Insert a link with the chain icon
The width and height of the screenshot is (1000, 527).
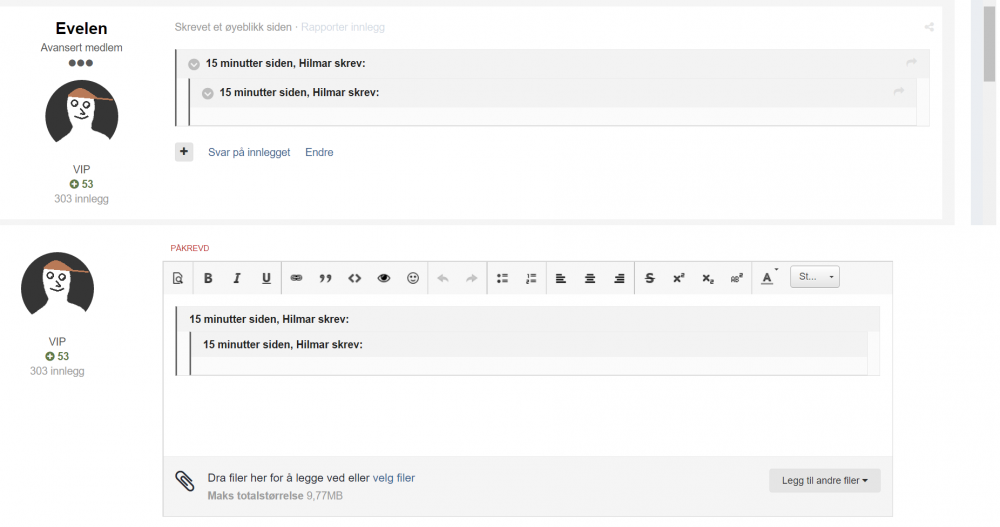[x=296, y=278]
